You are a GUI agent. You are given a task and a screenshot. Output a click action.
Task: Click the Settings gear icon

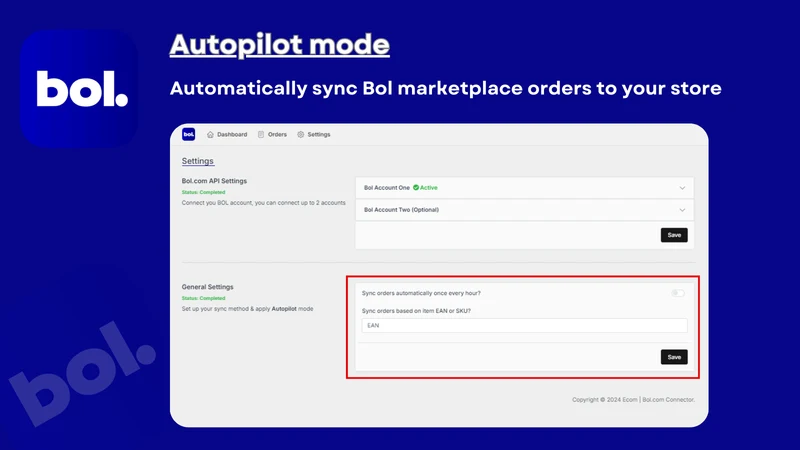coord(301,135)
